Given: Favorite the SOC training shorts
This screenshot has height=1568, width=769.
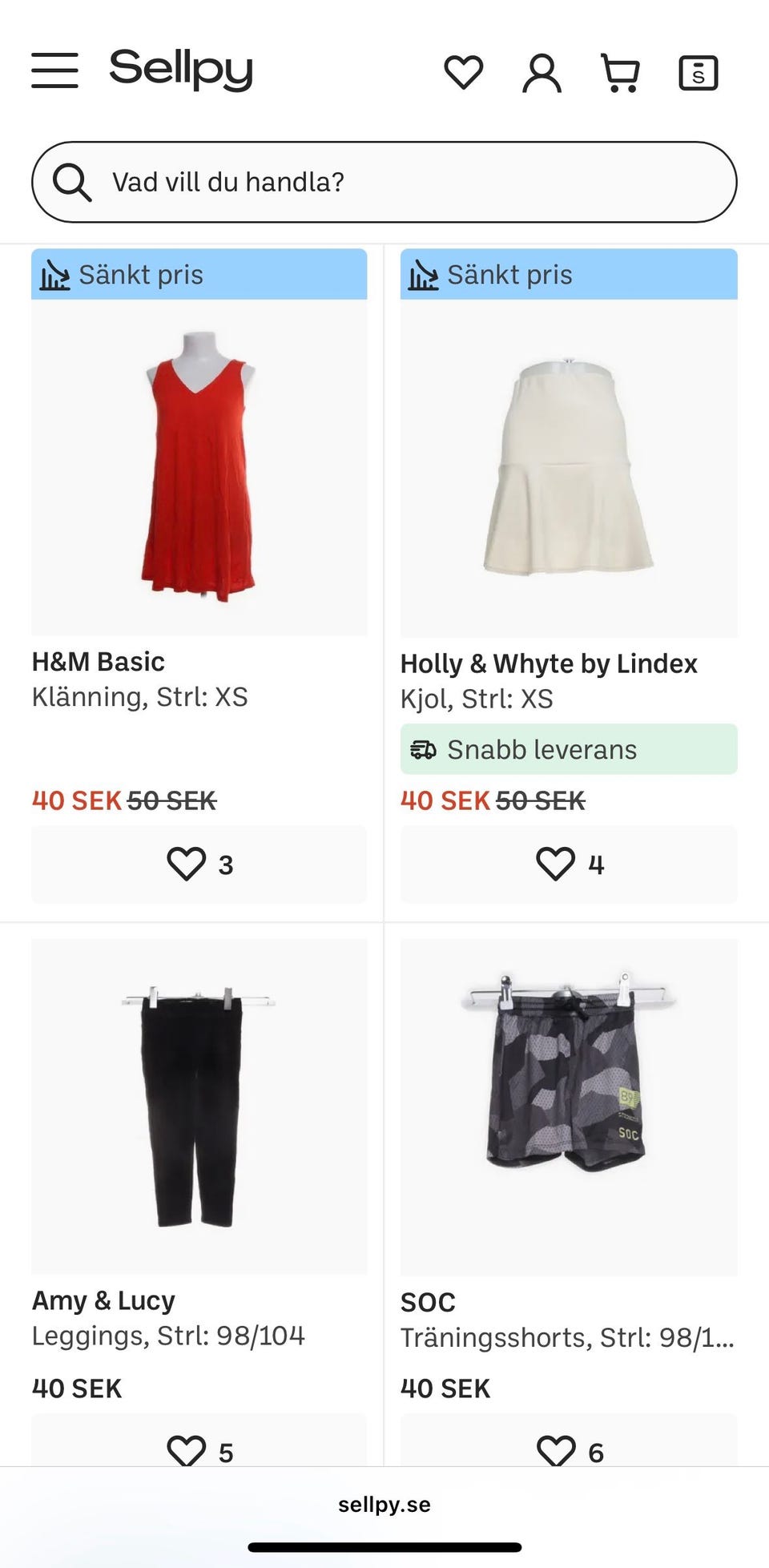Looking at the screenshot, I should coord(569,1450).
